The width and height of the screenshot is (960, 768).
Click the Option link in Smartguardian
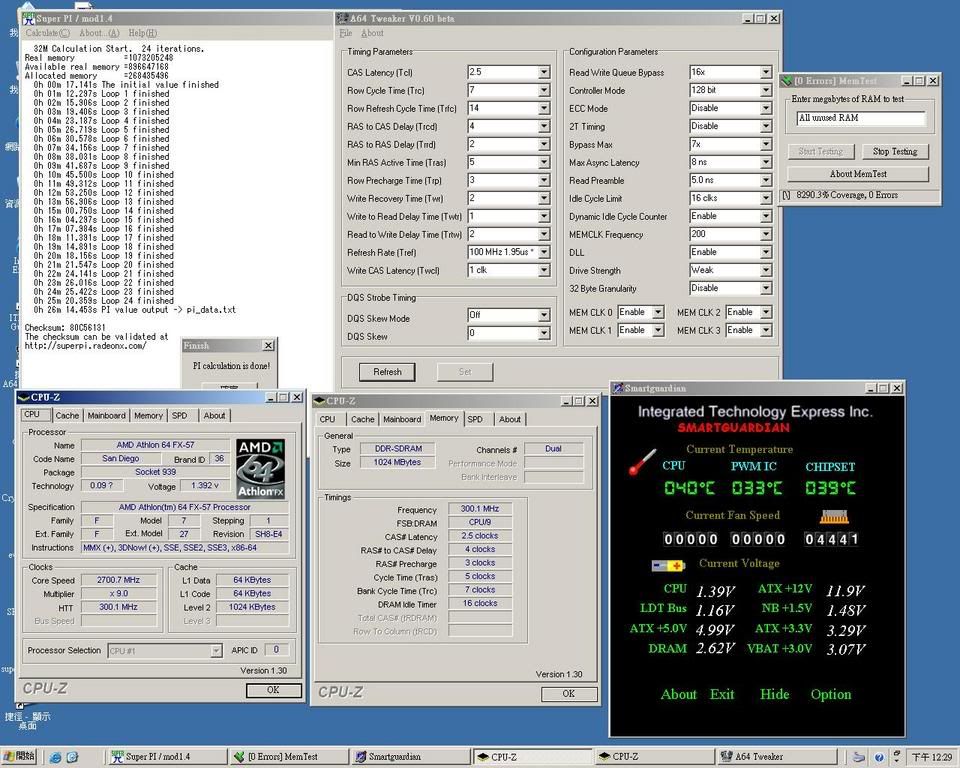click(x=831, y=695)
